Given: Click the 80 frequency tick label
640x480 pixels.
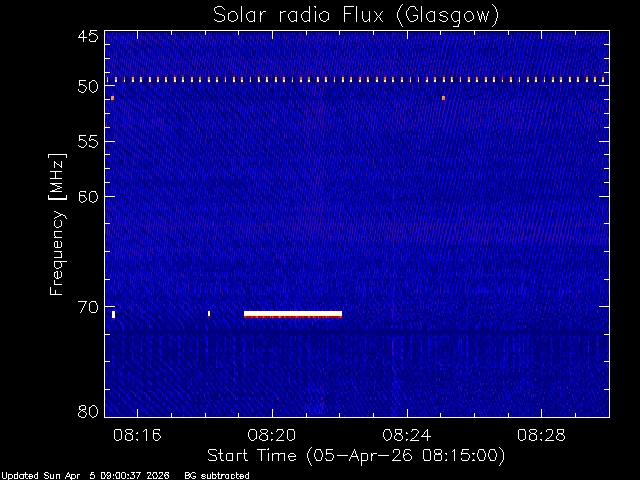Looking at the screenshot, I should pos(88,411).
